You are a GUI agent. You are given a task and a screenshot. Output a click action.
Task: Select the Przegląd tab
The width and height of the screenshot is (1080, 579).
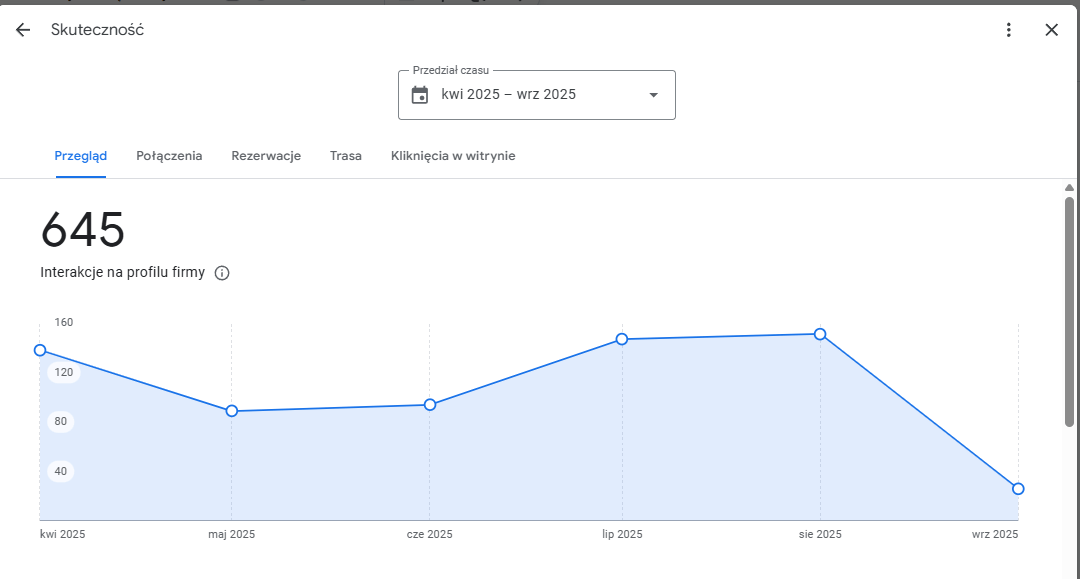[81, 156]
